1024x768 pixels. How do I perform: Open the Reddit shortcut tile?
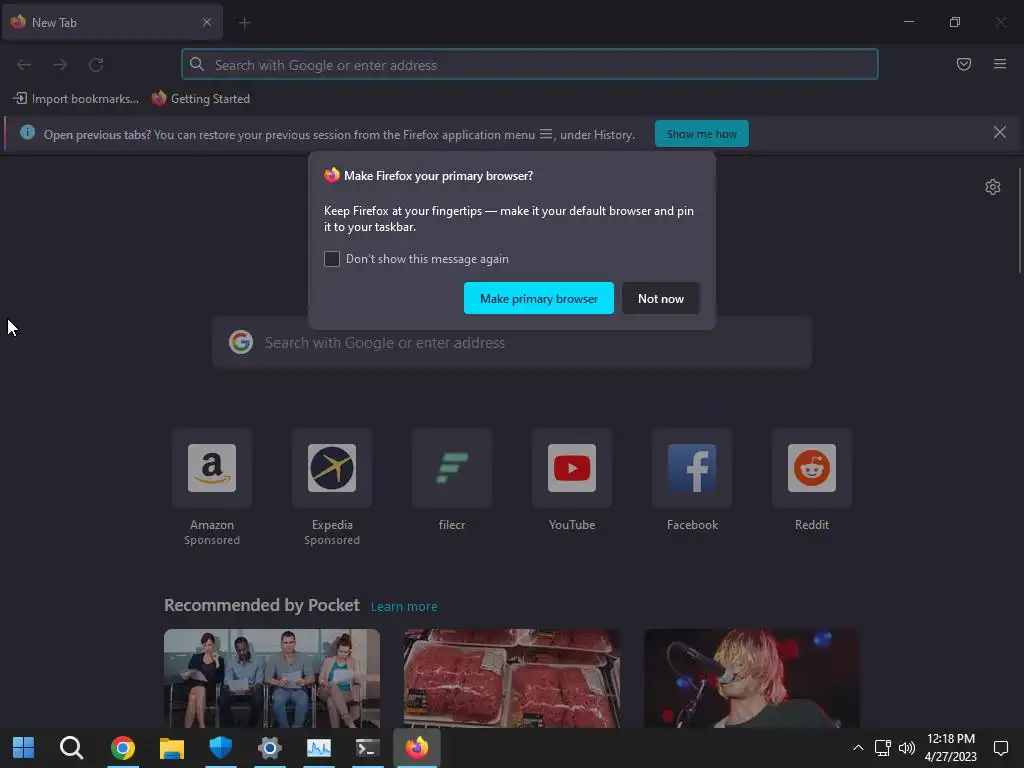pos(812,468)
